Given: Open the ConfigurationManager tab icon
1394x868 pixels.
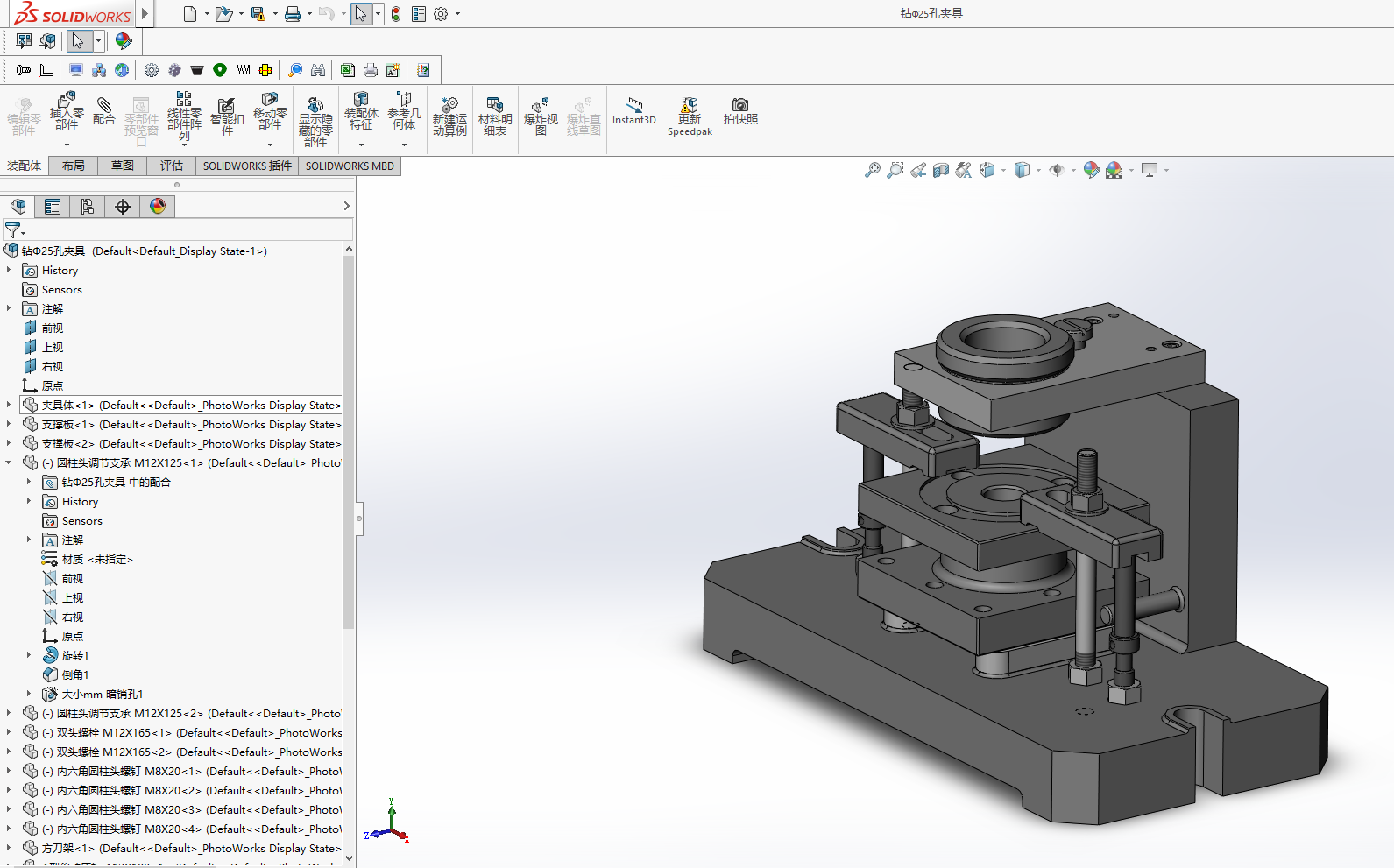Looking at the screenshot, I should pyautogui.click(x=88, y=207).
